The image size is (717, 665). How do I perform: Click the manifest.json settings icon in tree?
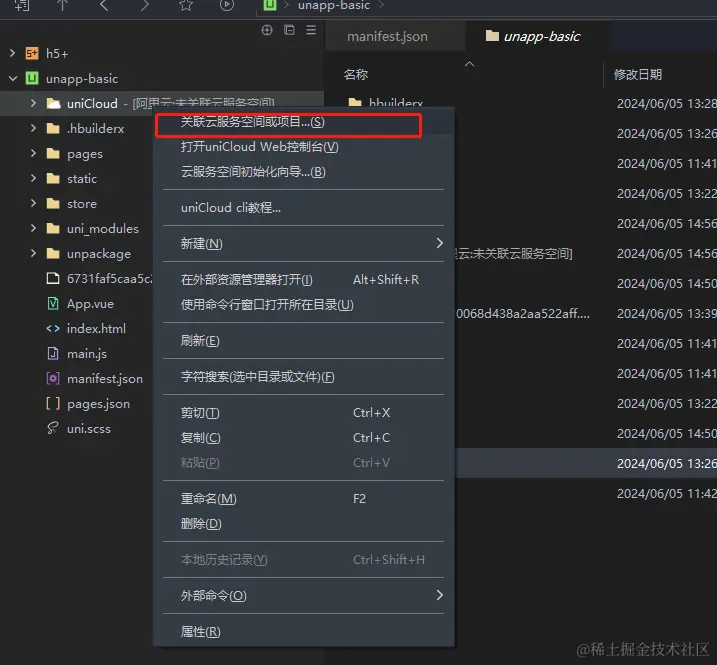tap(53, 379)
